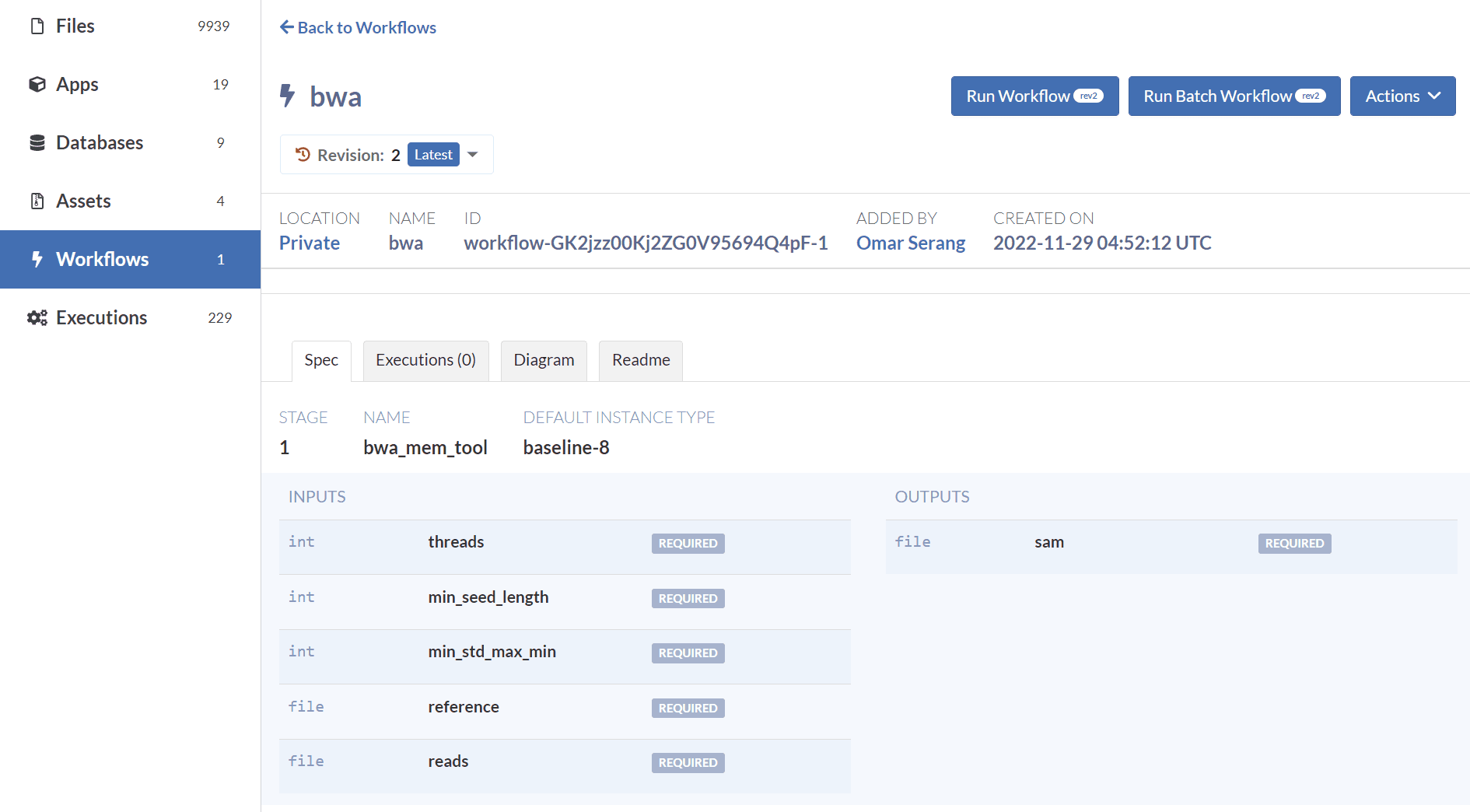Click the Files document icon in sidebar

point(37,26)
